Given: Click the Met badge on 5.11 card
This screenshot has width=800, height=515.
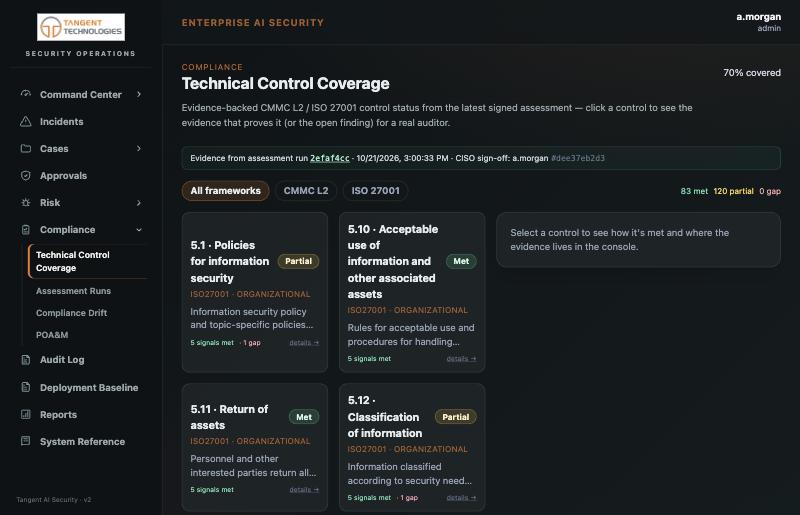Looking at the screenshot, I should click(x=304, y=417).
